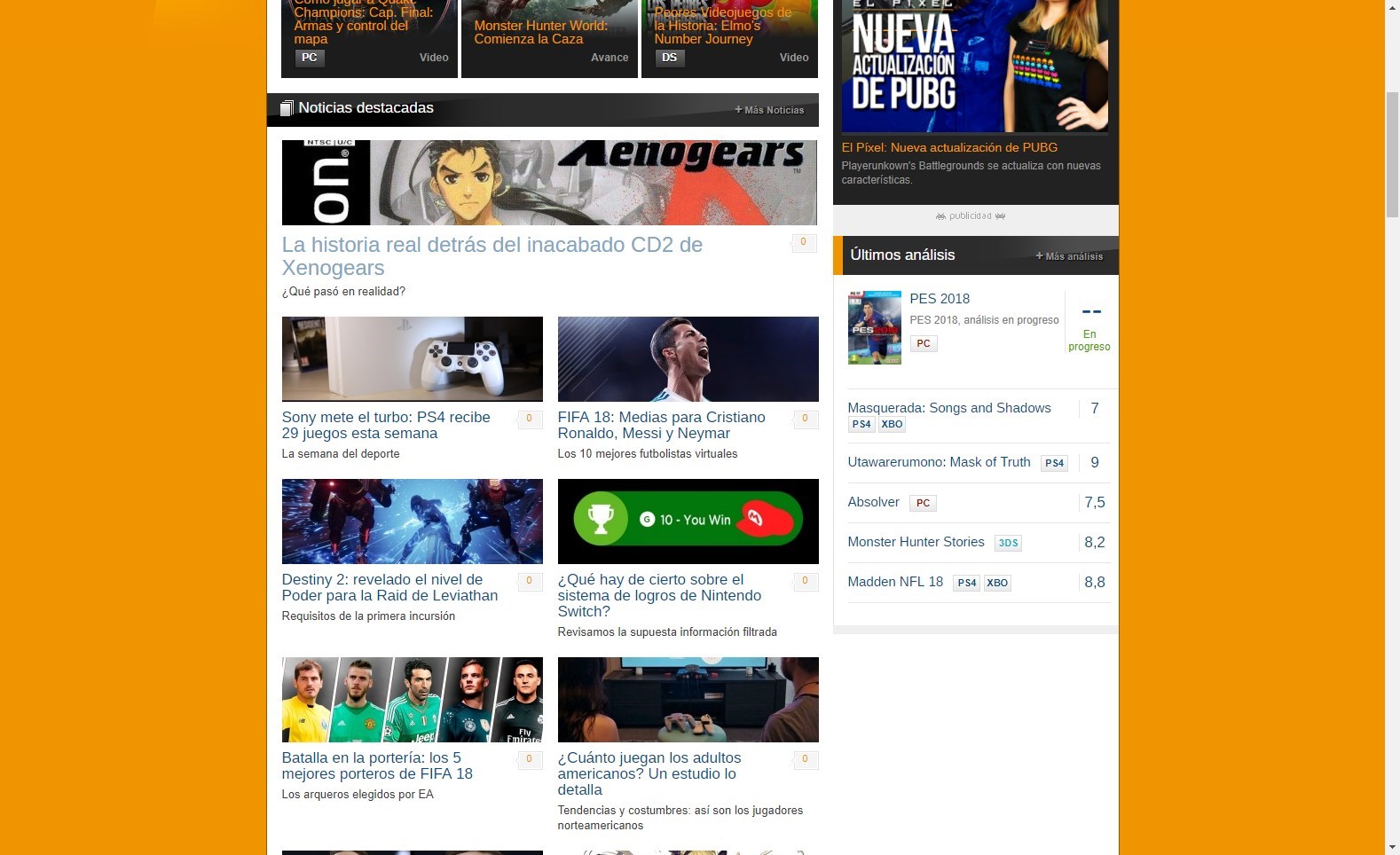Open Masquerada: Songs and Shadows review
The image size is (1400, 855).
[x=949, y=408]
